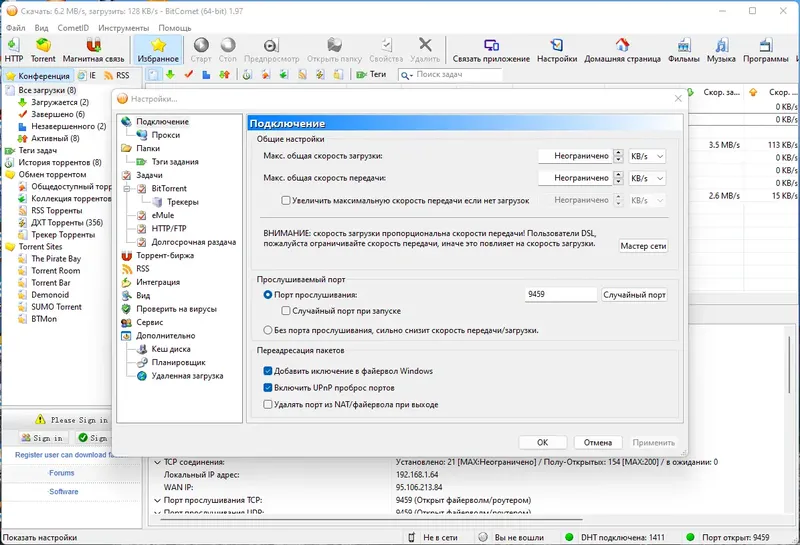Open the Файл menu
Image resolution: width=800 pixels, height=545 pixels.
point(15,28)
